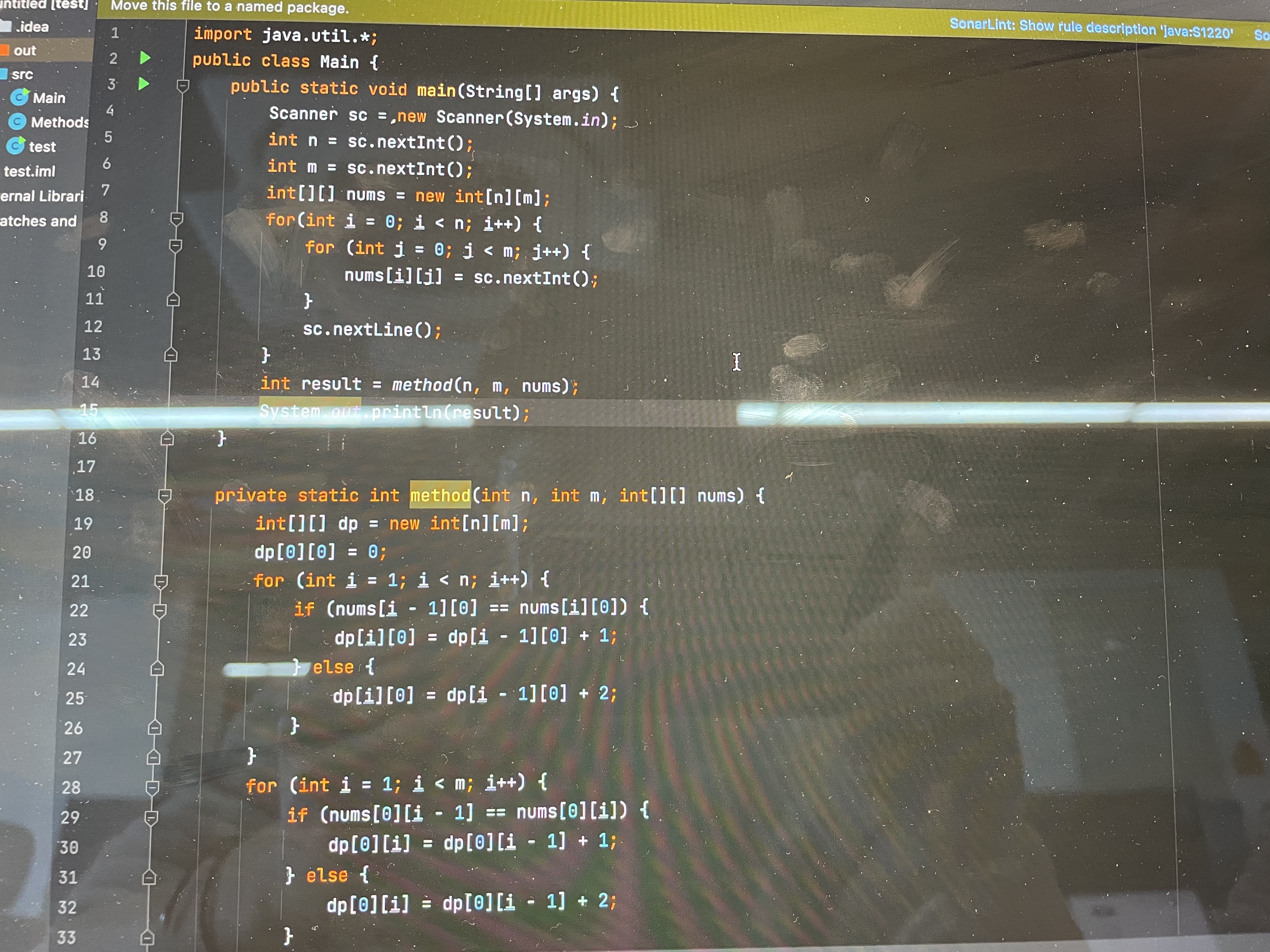Click the run arrow beside main method
The image size is (1270, 952).
click(x=144, y=84)
